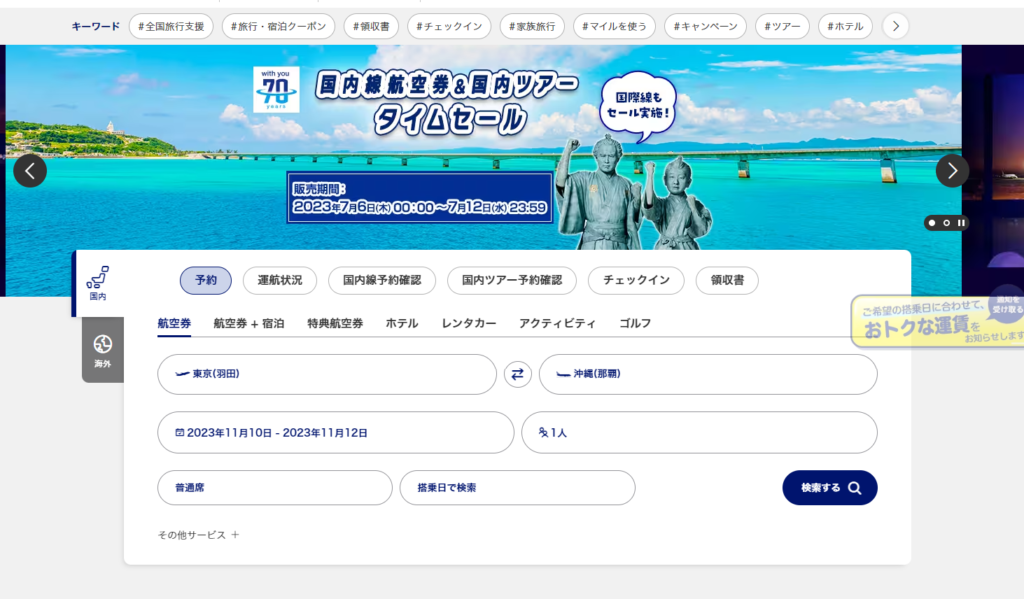Switch to the アクティビティ tab
1024x599 pixels.
(558, 323)
